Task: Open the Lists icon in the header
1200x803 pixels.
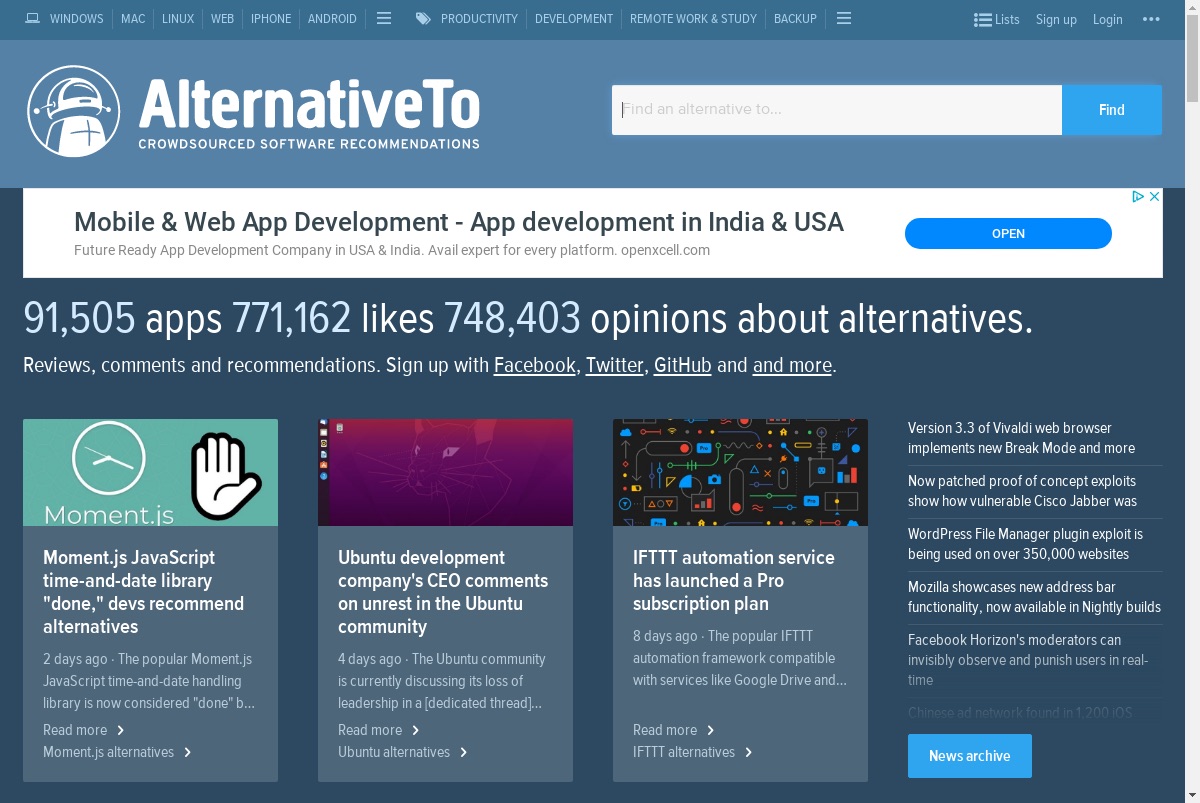Action: pyautogui.click(x=983, y=19)
